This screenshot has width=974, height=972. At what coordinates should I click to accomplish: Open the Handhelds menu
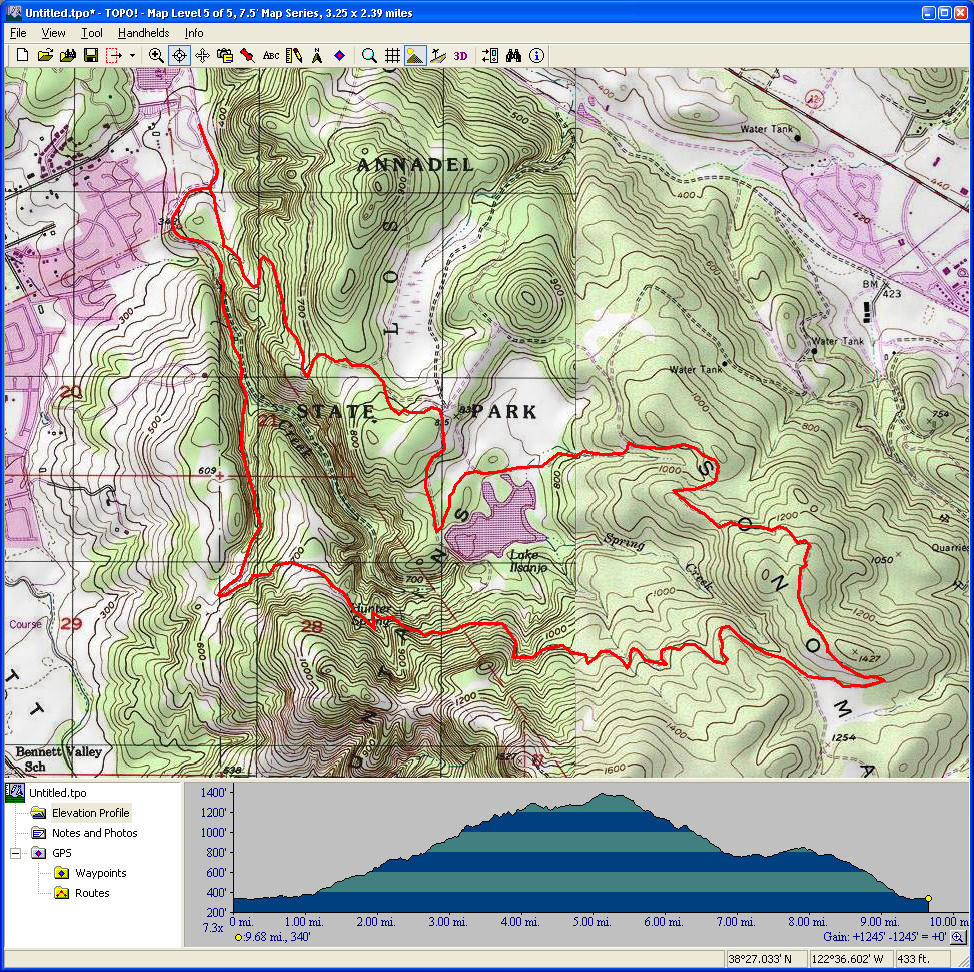(x=143, y=33)
